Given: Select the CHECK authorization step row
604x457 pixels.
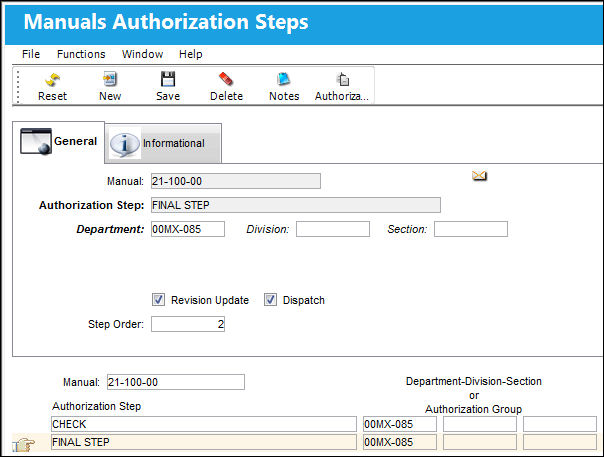Looking at the screenshot, I should point(204,424).
